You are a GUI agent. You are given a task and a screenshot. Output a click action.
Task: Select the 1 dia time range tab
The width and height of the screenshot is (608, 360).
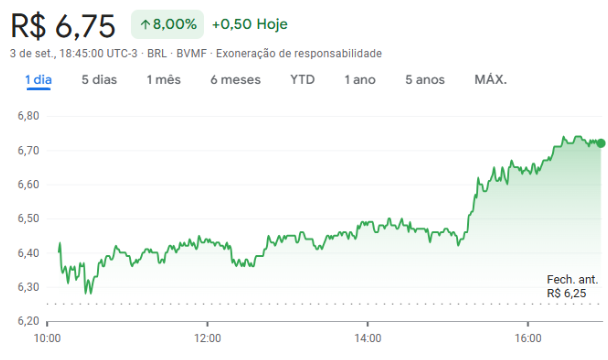[38, 80]
